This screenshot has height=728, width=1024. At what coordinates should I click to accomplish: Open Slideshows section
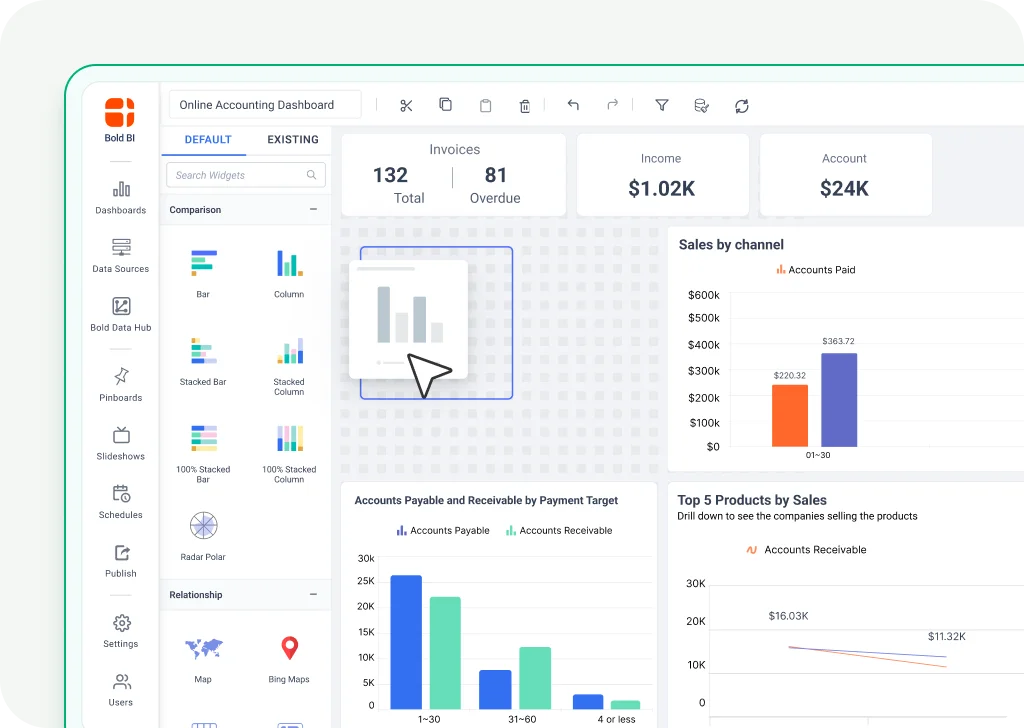pyautogui.click(x=121, y=443)
